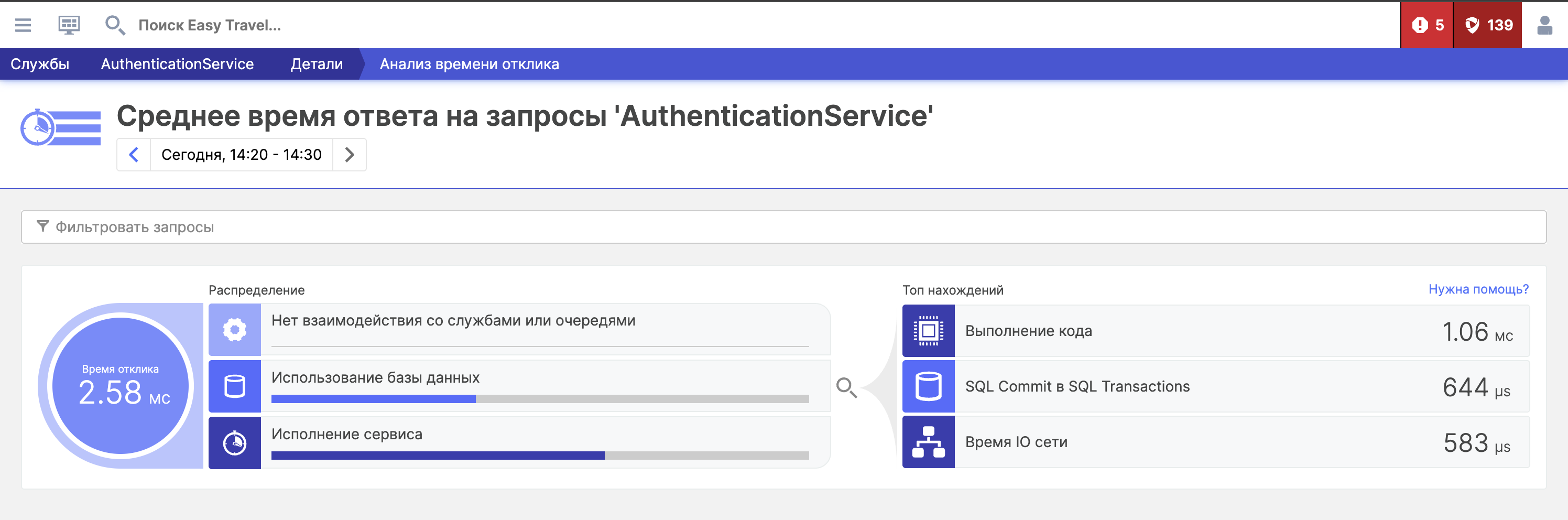Go to previous time frame arrow

(134, 155)
